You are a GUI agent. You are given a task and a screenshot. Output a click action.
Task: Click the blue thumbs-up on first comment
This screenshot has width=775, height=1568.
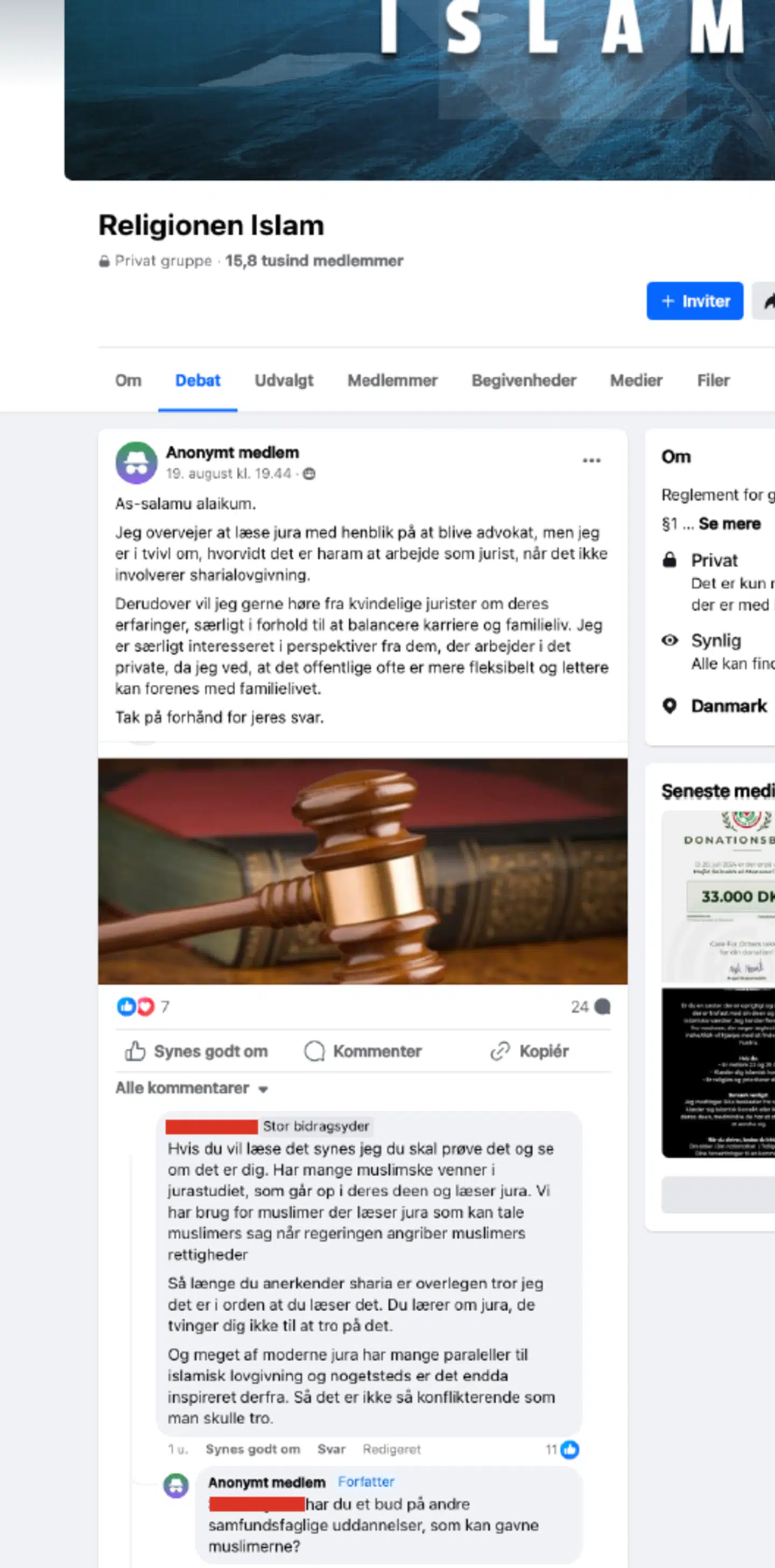point(570,1449)
